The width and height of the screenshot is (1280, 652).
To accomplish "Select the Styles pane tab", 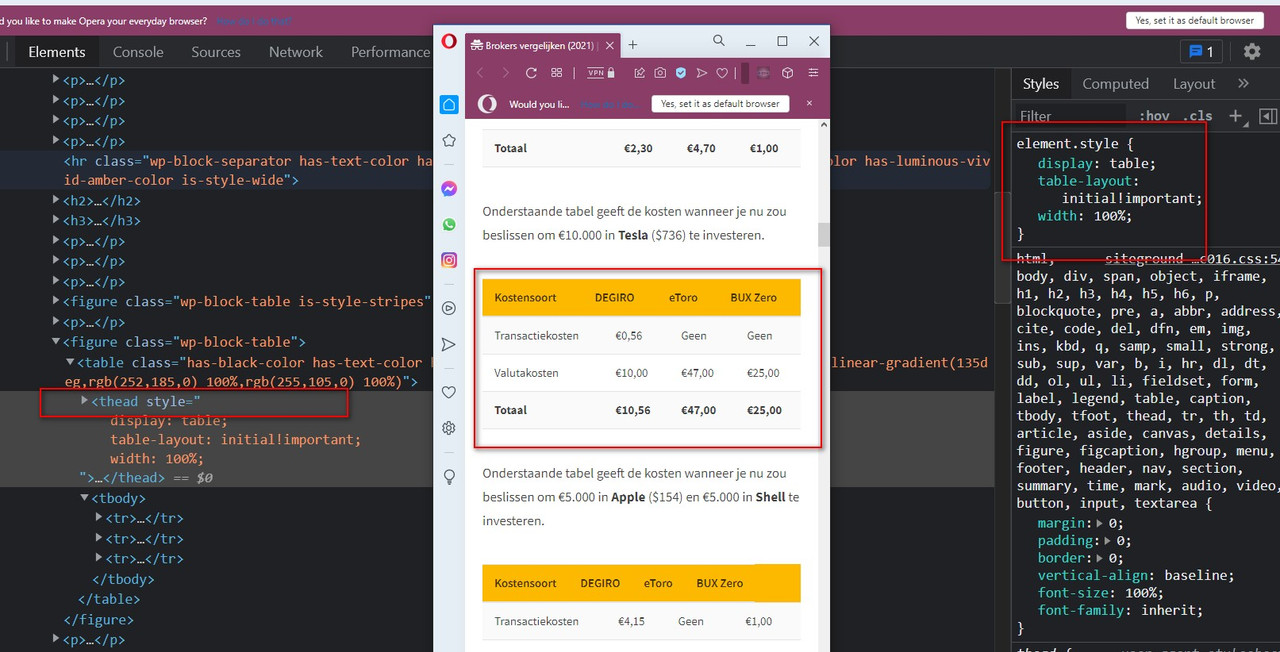I will tap(1041, 84).
